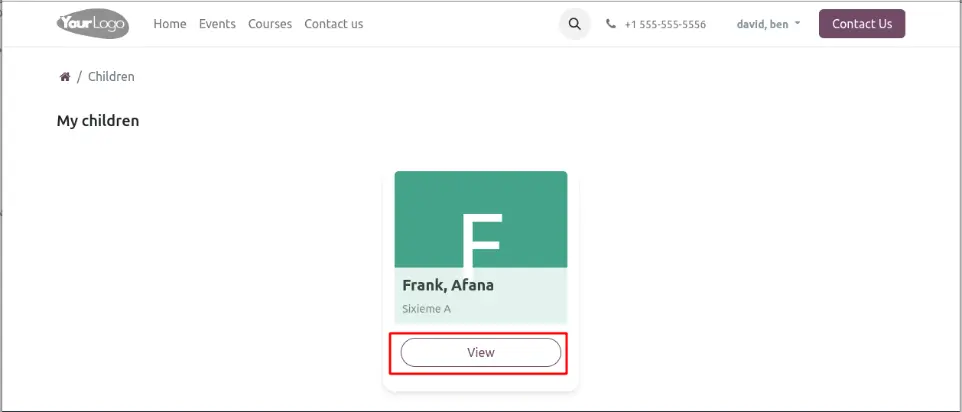Open the Courses menu item
The image size is (962, 412).
(270, 24)
